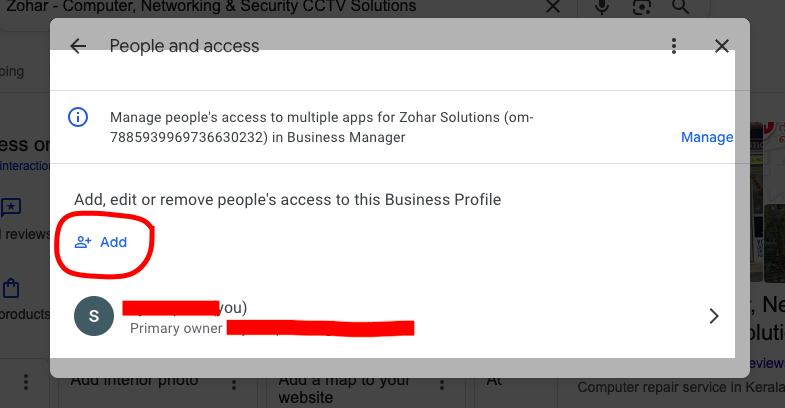The height and width of the screenshot is (408, 785).
Task: Open three-dot menu left of Add interior photo
Action: coord(26,383)
